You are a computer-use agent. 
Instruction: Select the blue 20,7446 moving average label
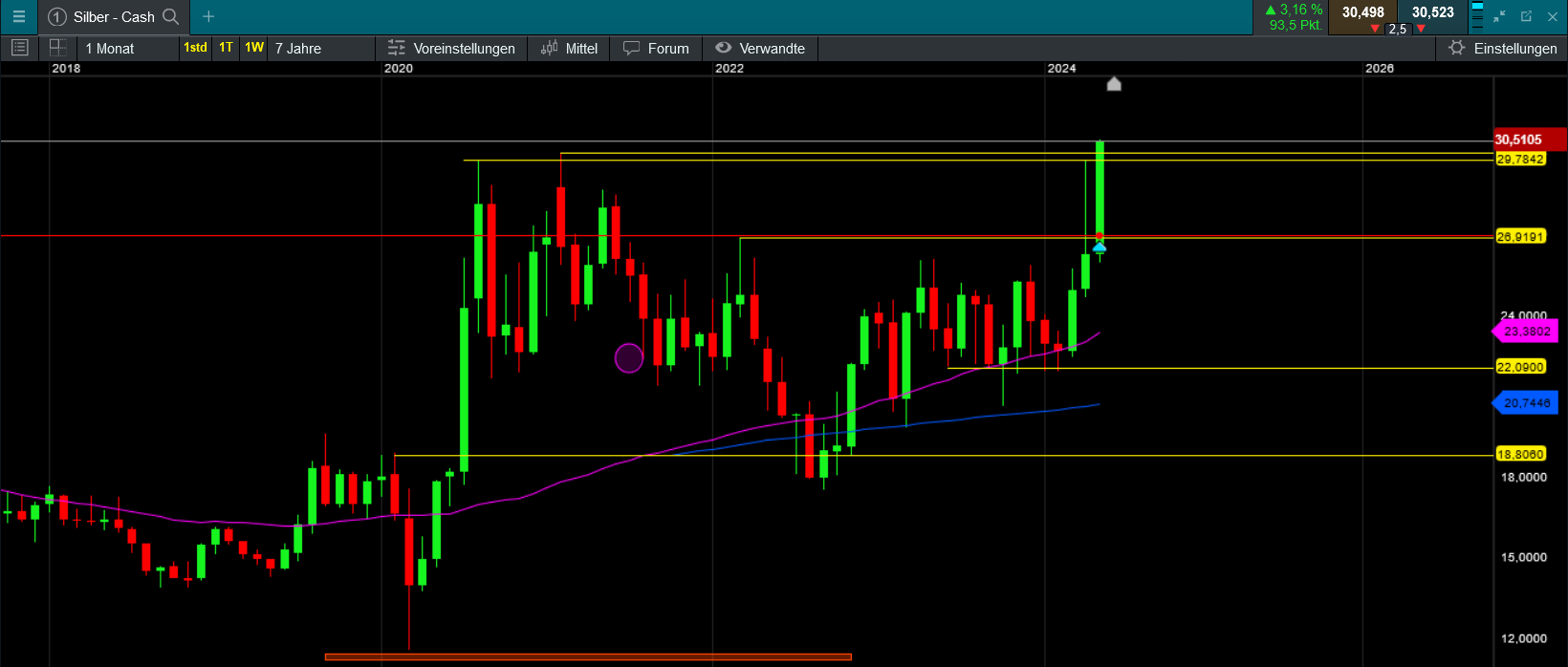coord(1525,403)
